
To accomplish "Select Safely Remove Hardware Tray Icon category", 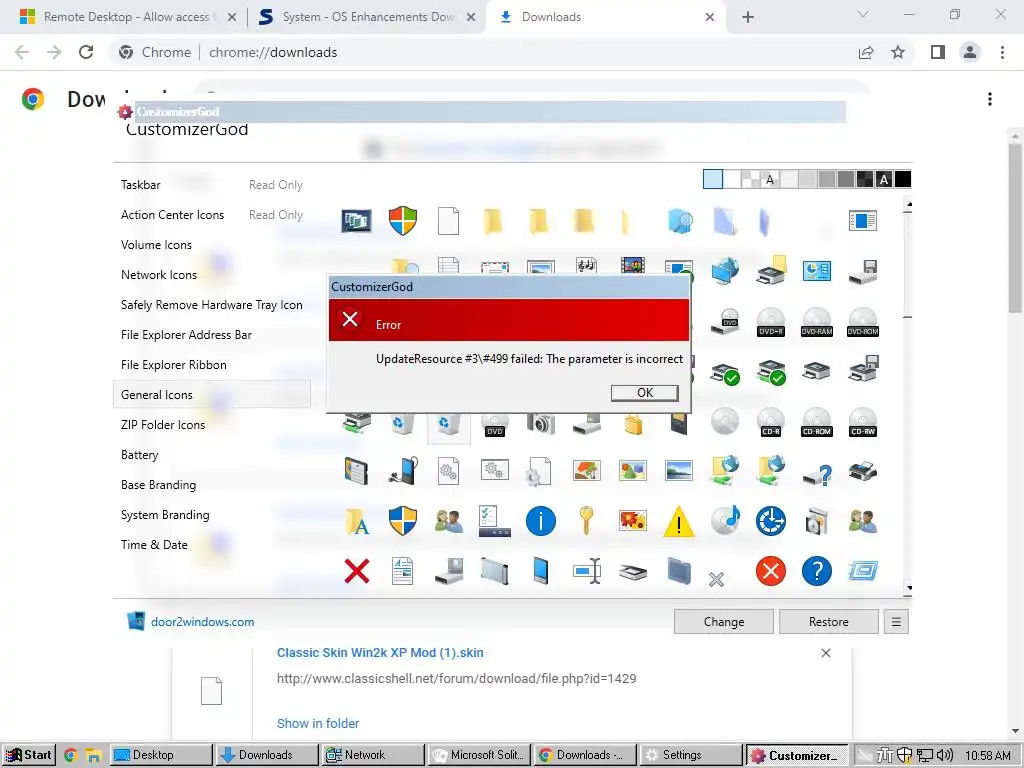I will click(x=212, y=305).
